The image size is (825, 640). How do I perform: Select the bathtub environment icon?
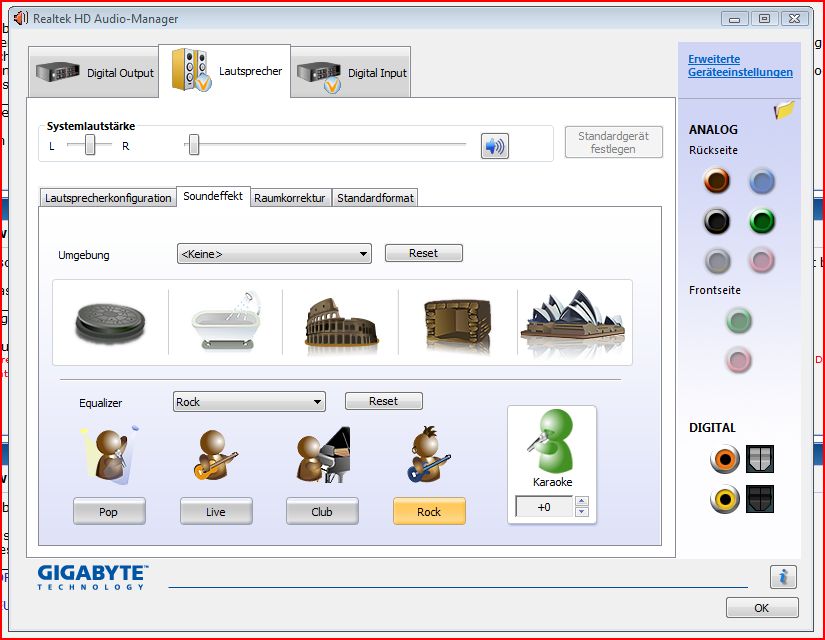(226, 320)
